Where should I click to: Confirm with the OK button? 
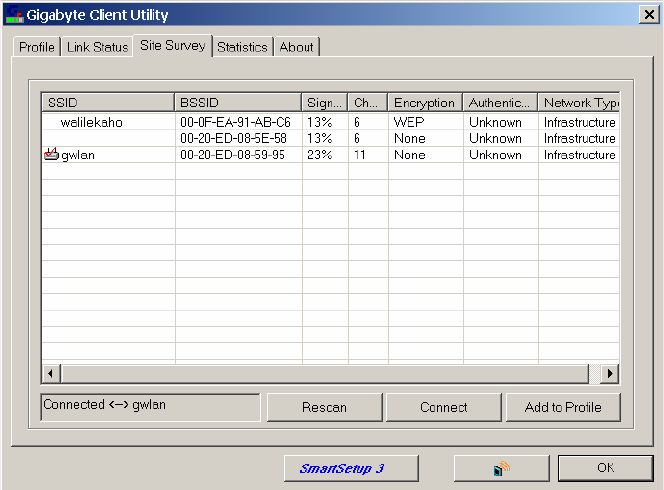click(605, 468)
